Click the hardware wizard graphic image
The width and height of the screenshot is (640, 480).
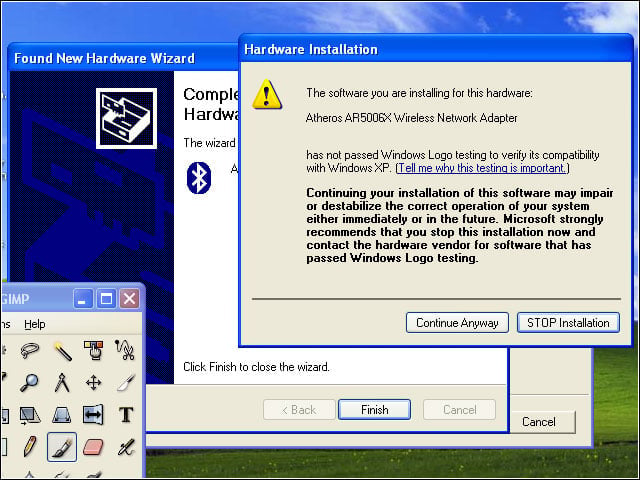click(127, 118)
